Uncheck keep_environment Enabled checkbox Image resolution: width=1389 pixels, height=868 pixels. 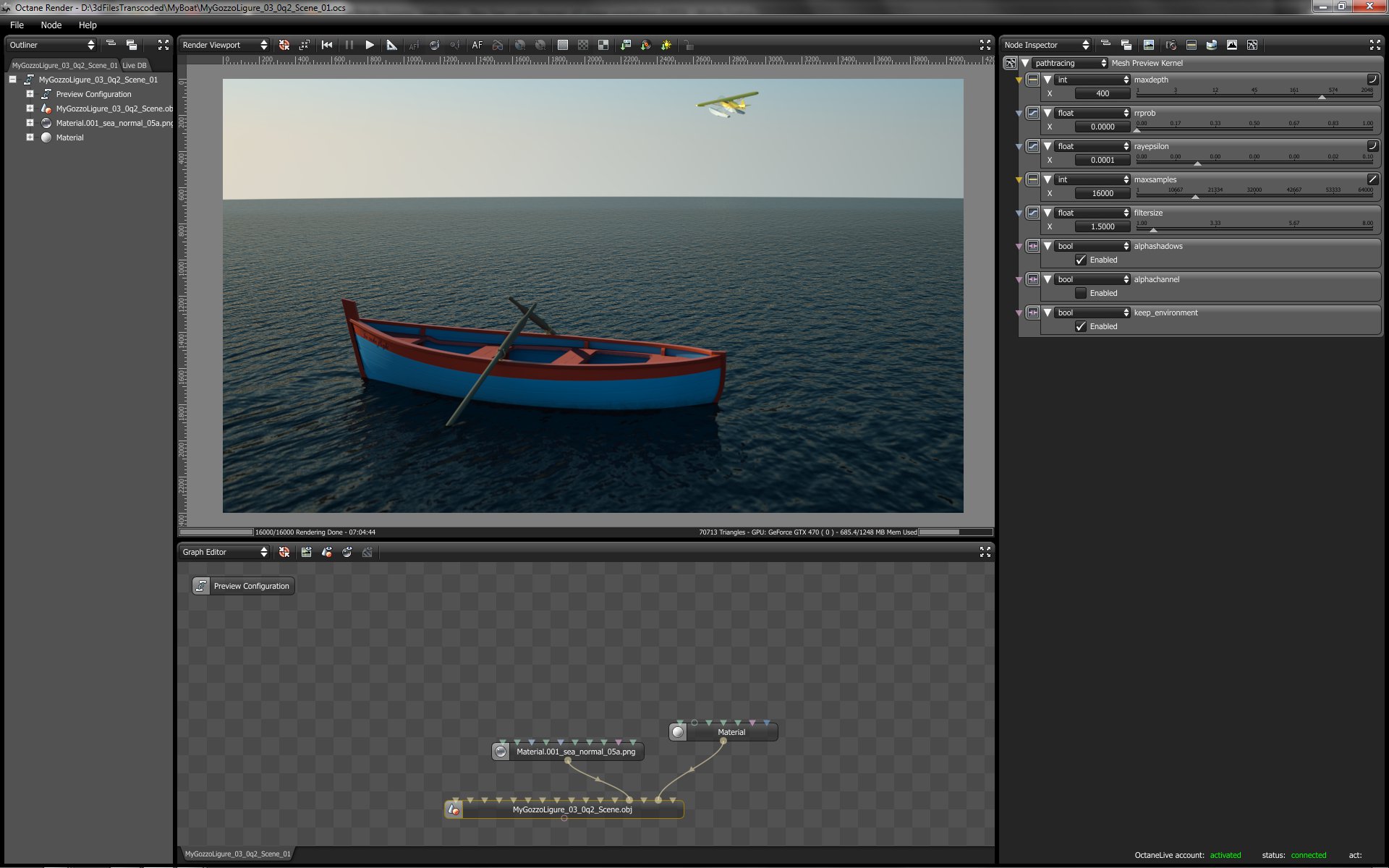point(1081,326)
